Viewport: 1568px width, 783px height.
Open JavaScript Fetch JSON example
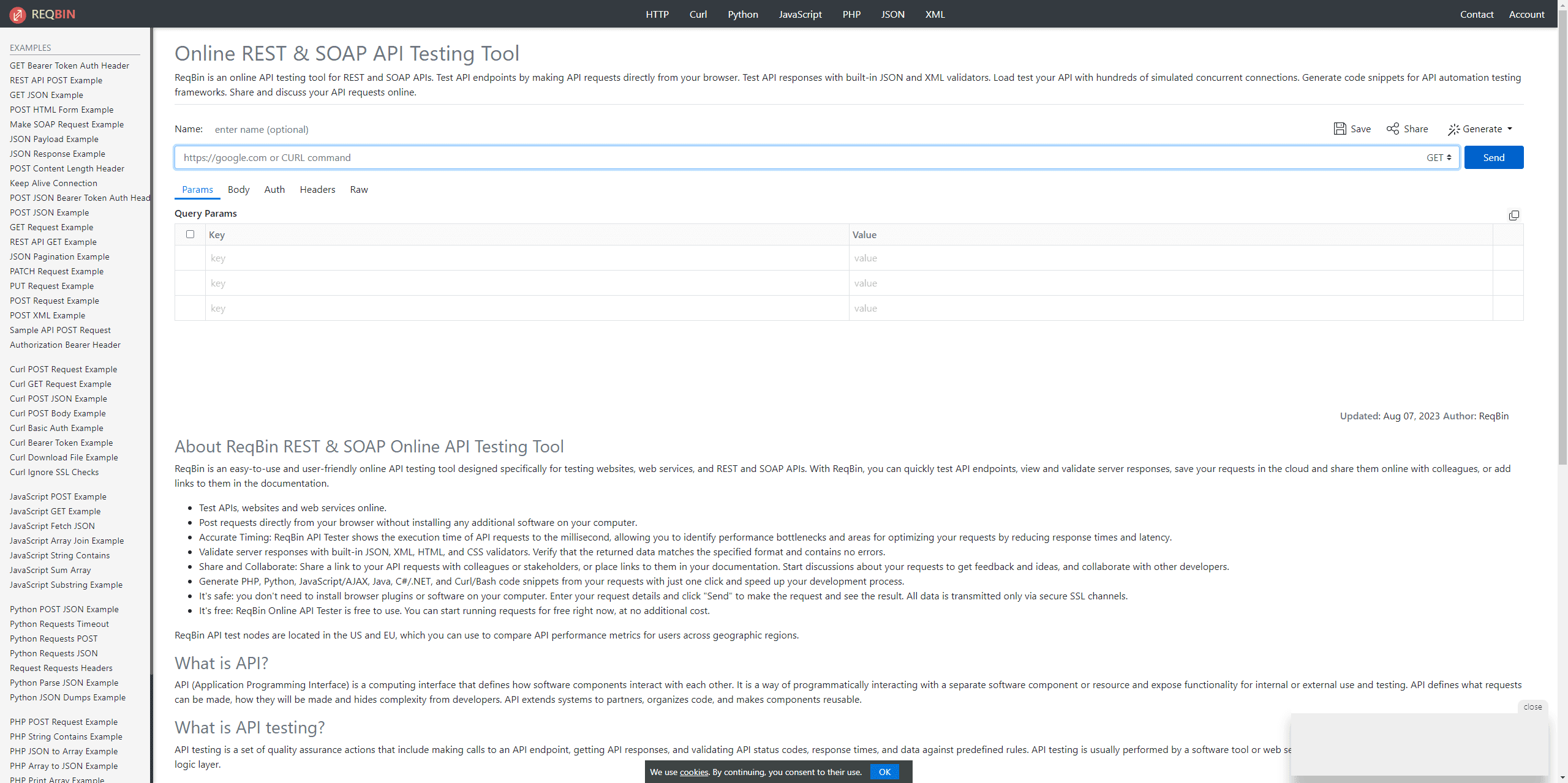click(52, 526)
